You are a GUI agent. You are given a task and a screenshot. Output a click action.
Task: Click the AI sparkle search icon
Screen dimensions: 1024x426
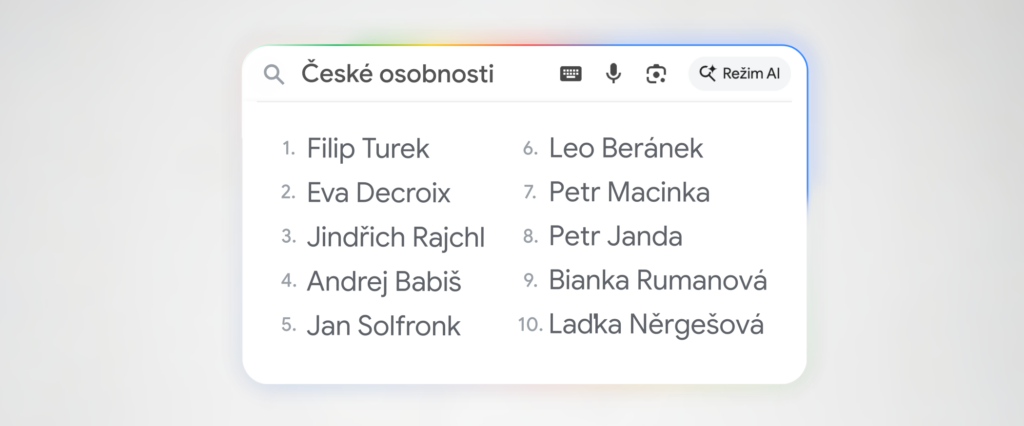click(709, 73)
